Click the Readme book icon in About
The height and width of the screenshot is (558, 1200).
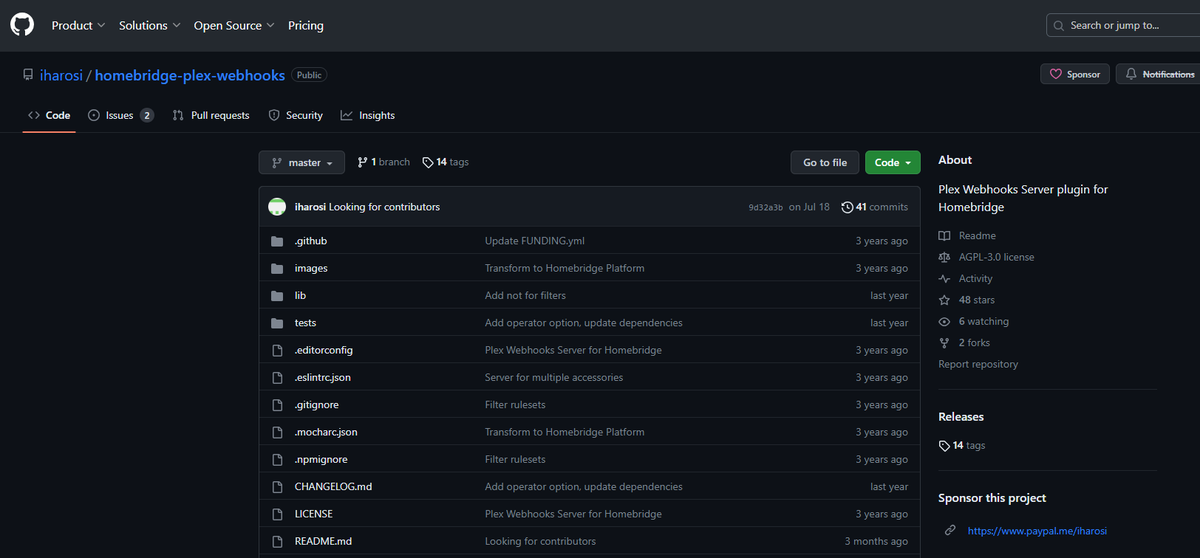944,236
